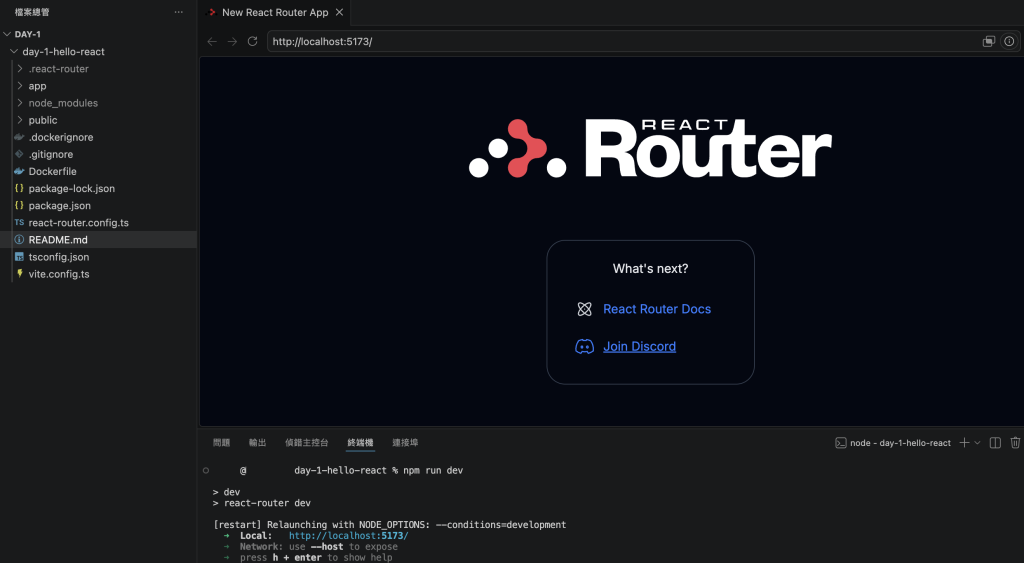This screenshot has width=1024, height=563.
Task: Open preview in external browser icon
Action: 989,41
